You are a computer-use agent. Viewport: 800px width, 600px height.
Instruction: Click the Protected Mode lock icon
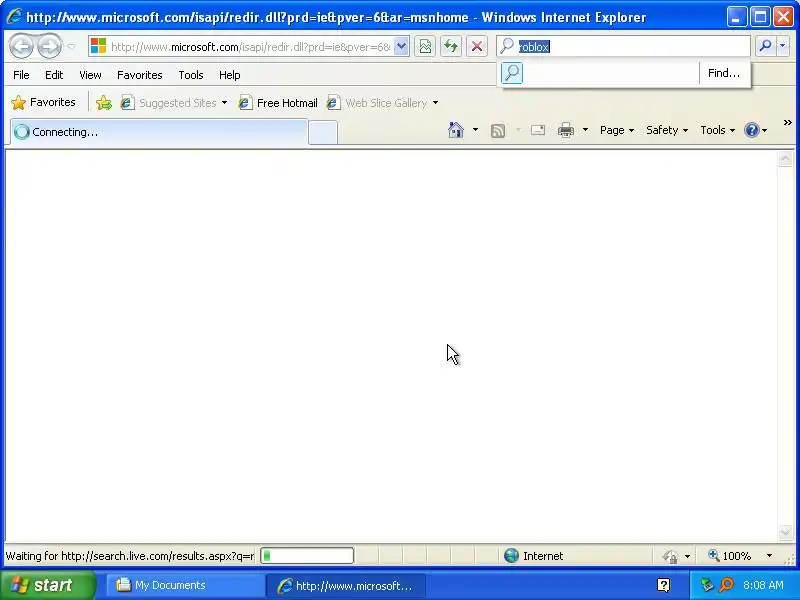670,556
